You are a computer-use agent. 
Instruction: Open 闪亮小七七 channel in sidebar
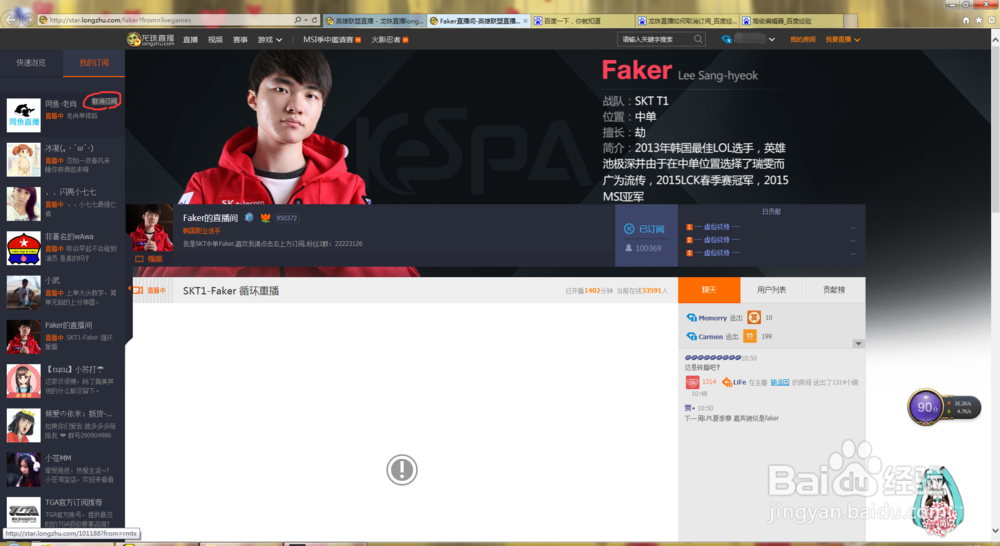point(62,203)
